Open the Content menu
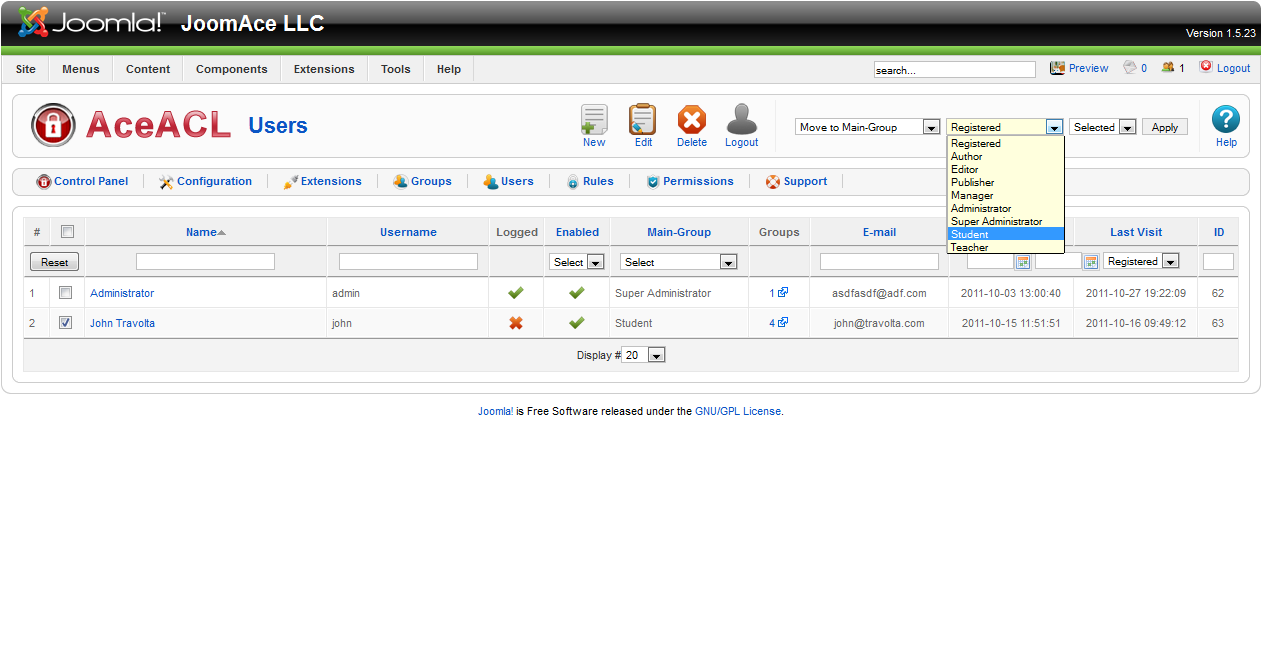The image size is (1263, 667). pyautogui.click(x=148, y=69)
